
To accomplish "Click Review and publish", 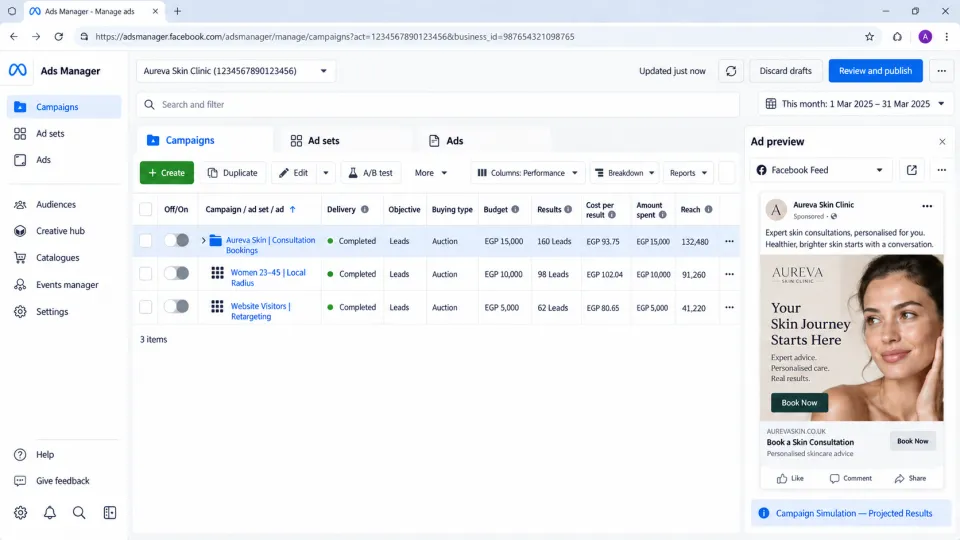I will point(876,71).
